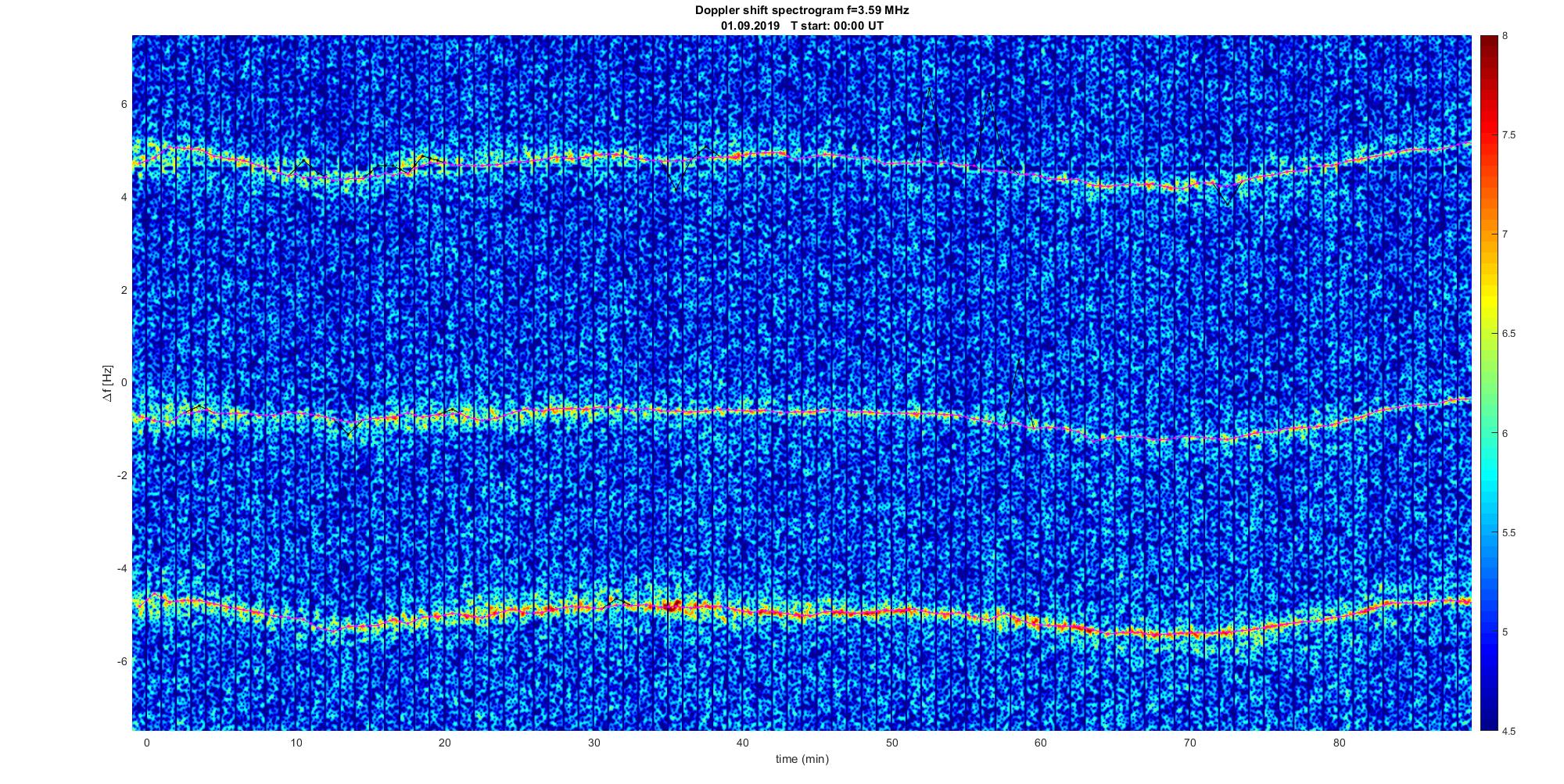Viewport: 1564px width, 784px height.
Task: Click the x-axis tick label '60'
Action: [1041, 743]
